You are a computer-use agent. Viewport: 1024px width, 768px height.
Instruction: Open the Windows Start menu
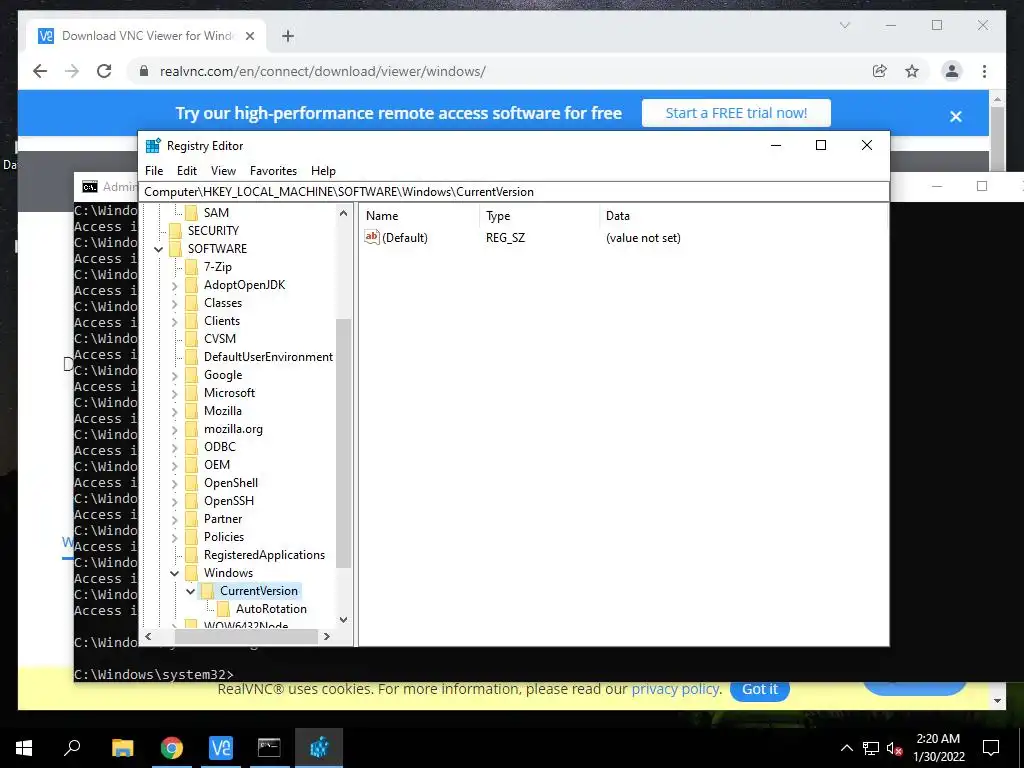point(24,747)
